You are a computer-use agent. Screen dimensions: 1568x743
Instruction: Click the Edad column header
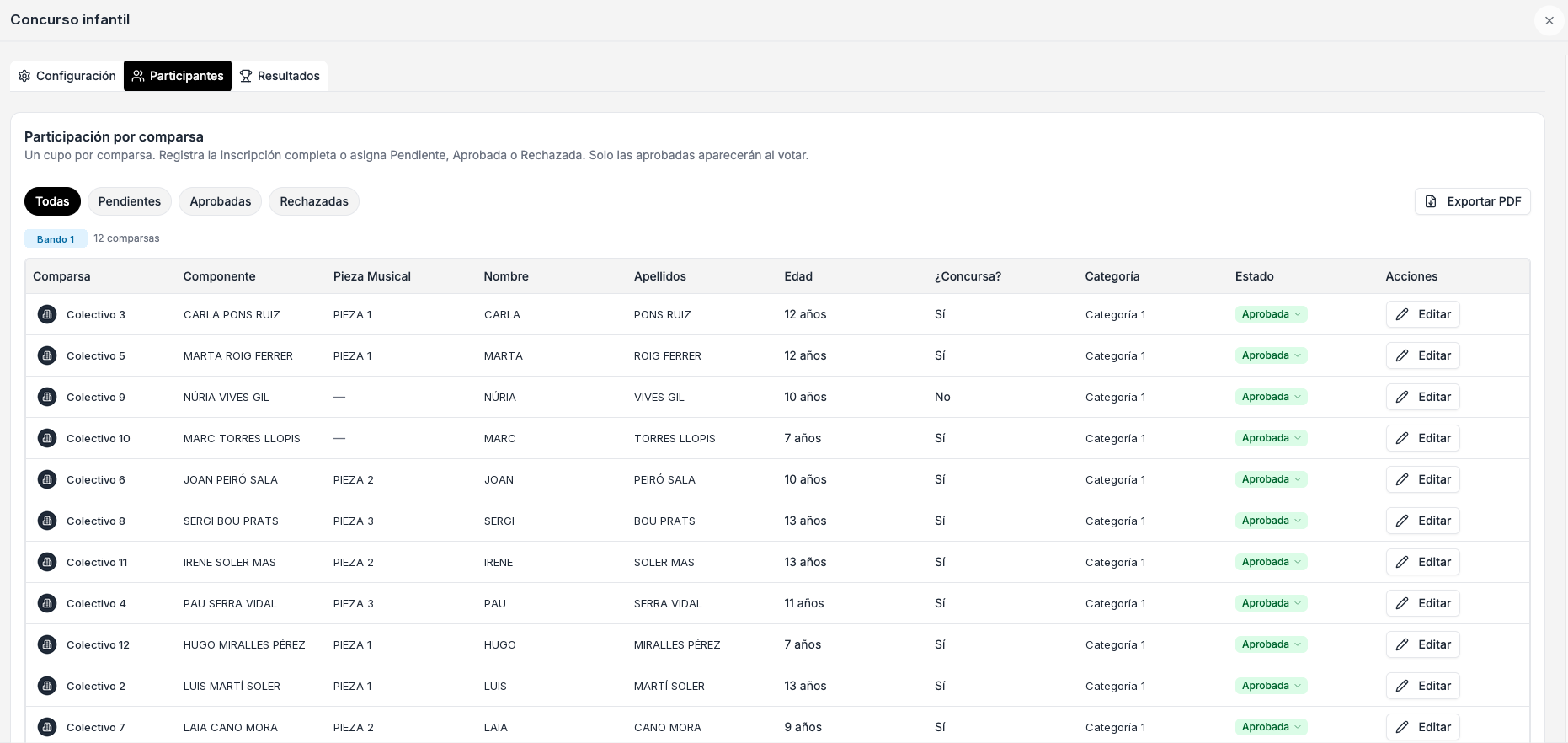(798, 276)
